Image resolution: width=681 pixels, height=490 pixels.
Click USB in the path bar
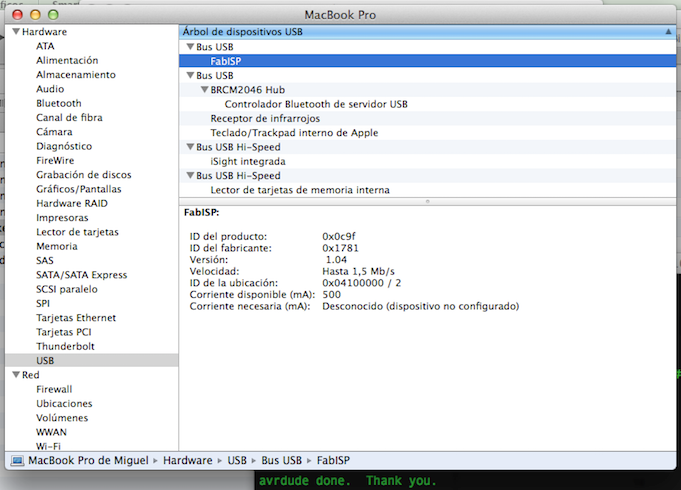(x=237, y=460)
